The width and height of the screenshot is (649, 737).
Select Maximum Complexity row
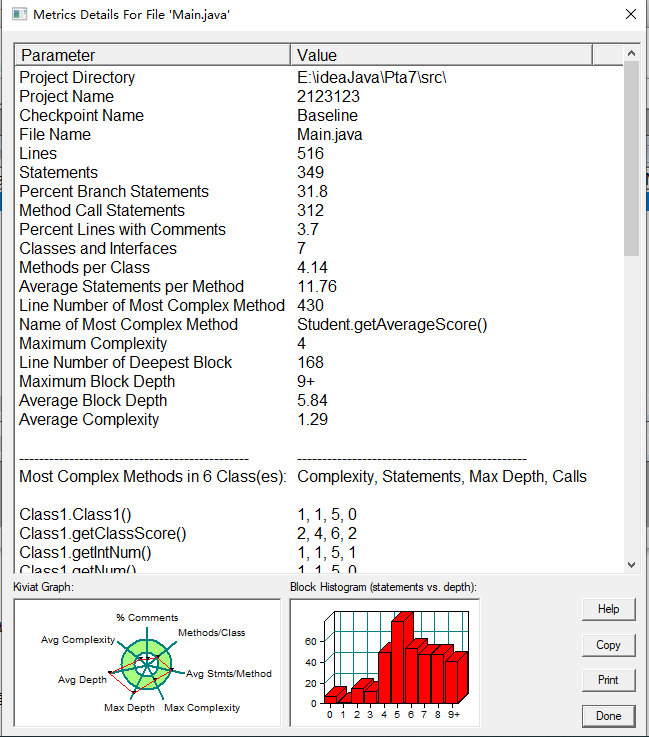pyautogui.click(x=319, y=344)
